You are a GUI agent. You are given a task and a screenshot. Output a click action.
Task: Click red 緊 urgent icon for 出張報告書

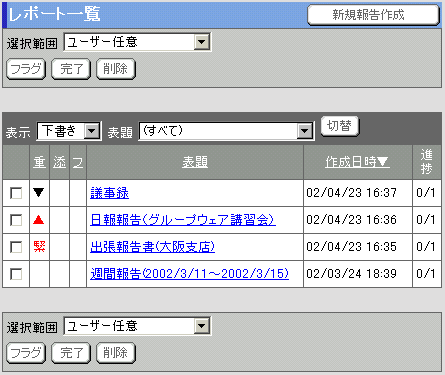pos(39,246)
